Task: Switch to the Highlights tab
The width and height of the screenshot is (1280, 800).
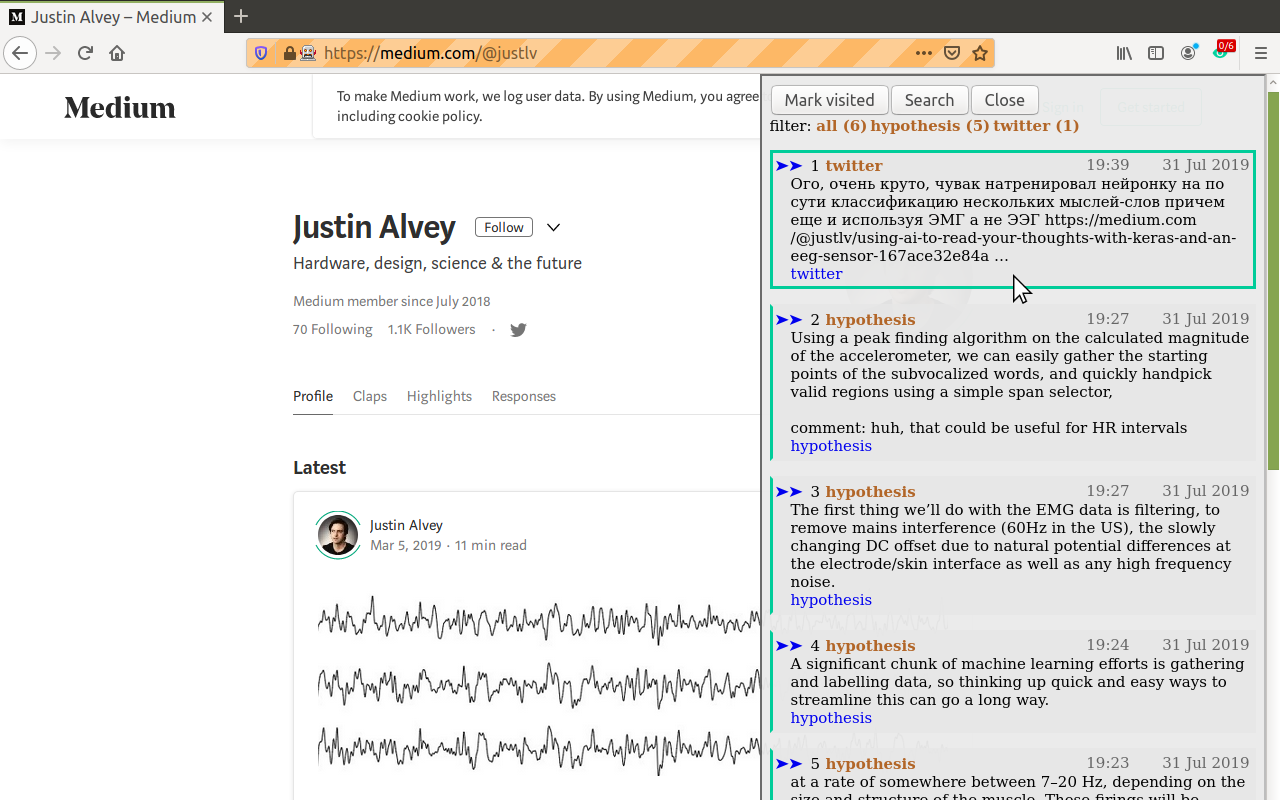Action: tap(439, 396)
